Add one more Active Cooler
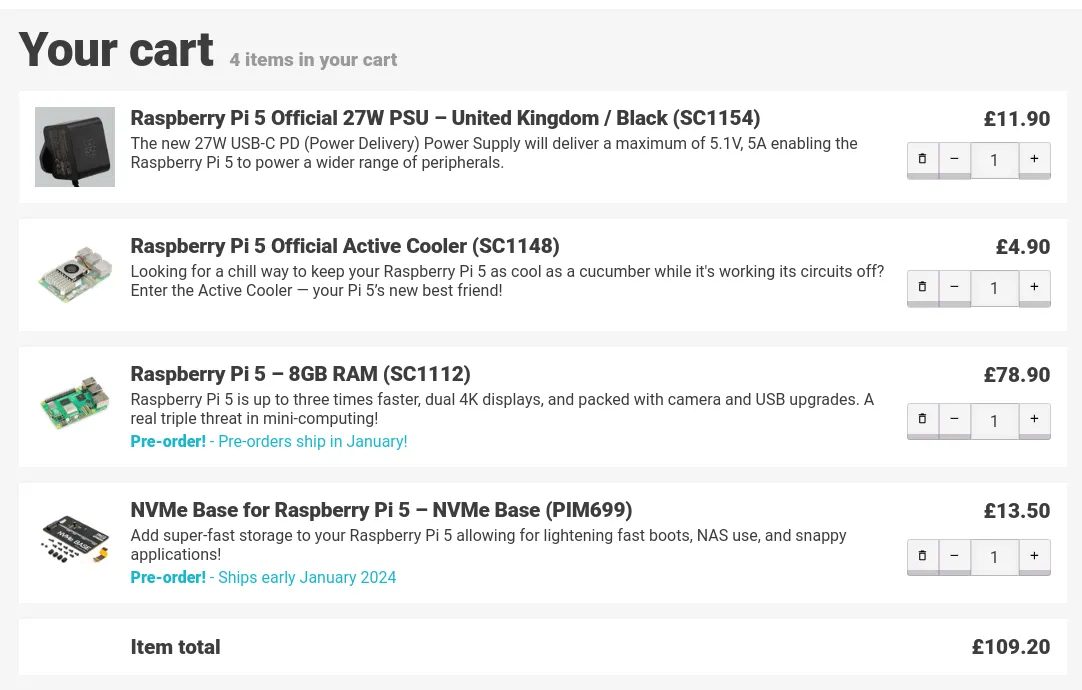 [1034, 287]
